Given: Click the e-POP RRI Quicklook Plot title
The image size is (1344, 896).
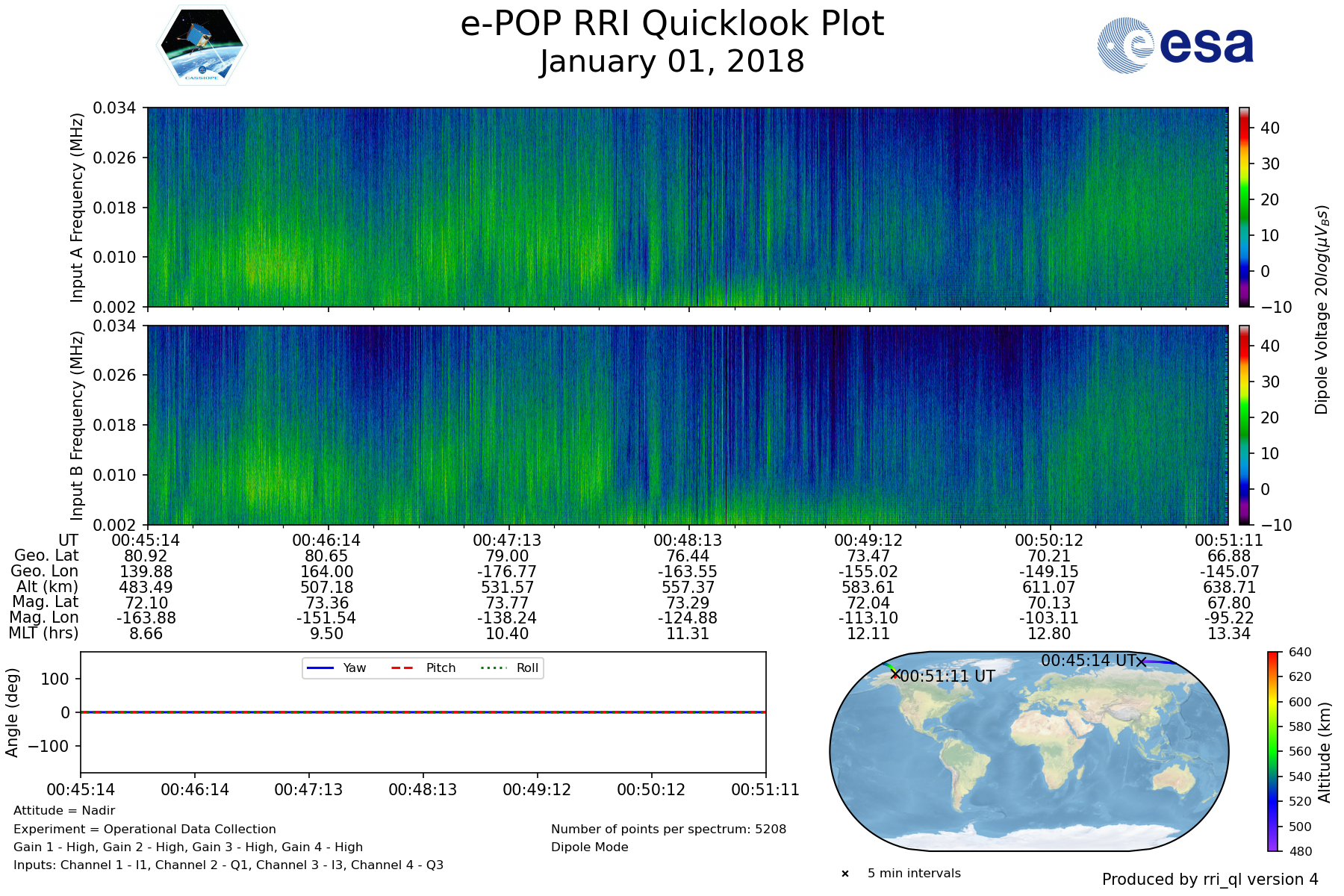Looking at the screenshot, I should (672, 24).
